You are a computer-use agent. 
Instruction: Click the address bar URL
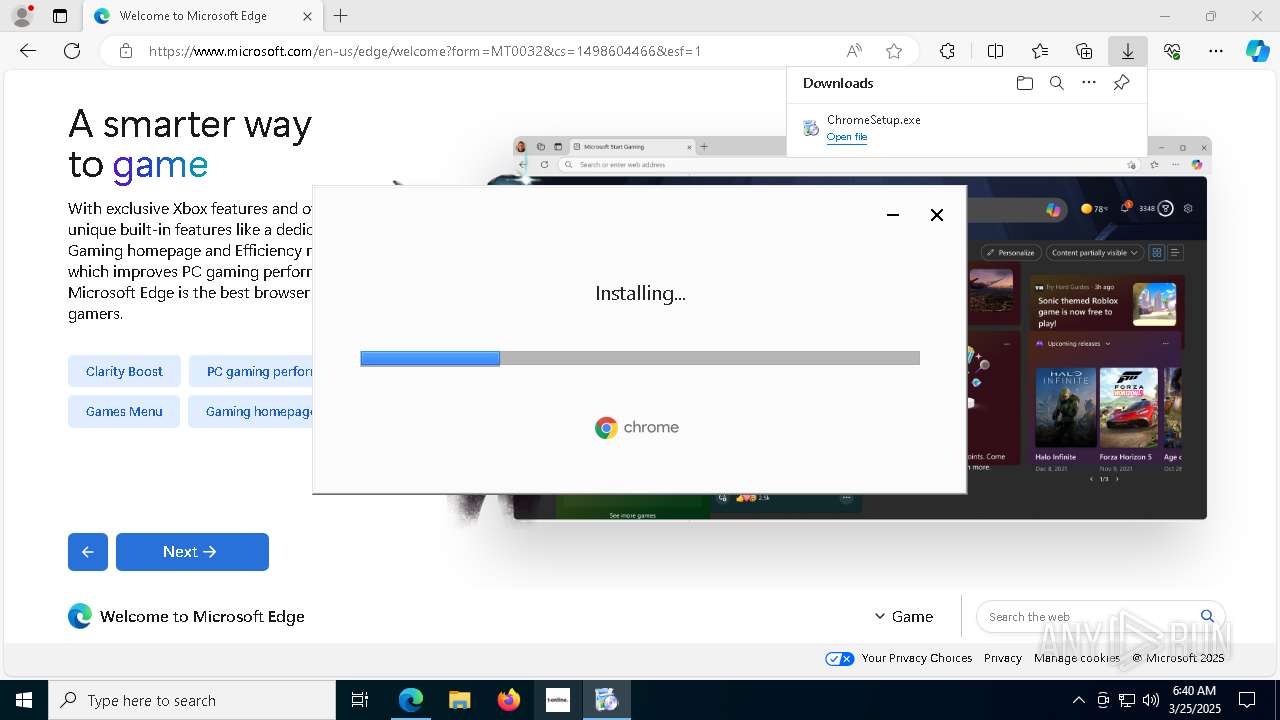point(425,51)
